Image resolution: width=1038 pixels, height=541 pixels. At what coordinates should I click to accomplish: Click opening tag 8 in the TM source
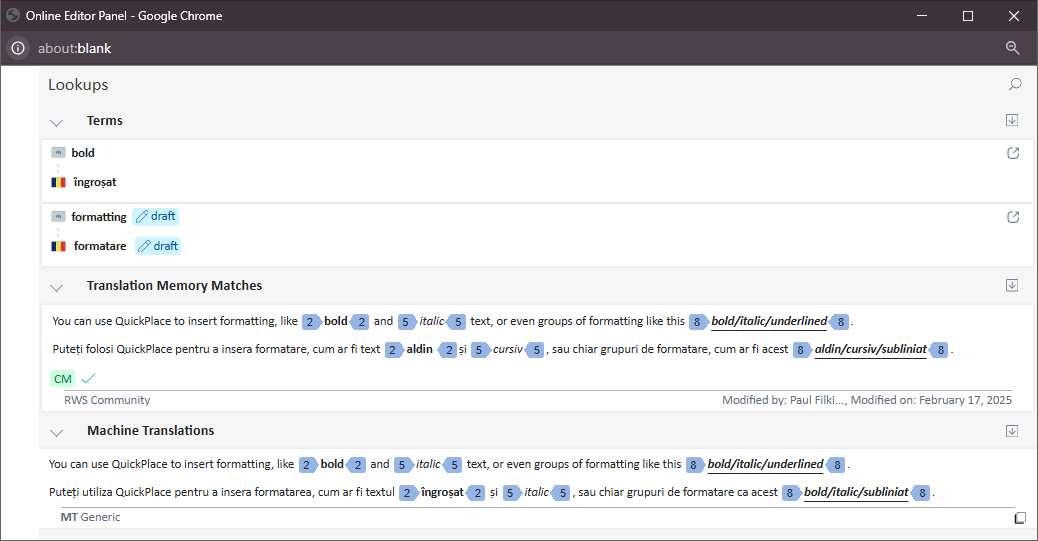[x=698, y=322]
